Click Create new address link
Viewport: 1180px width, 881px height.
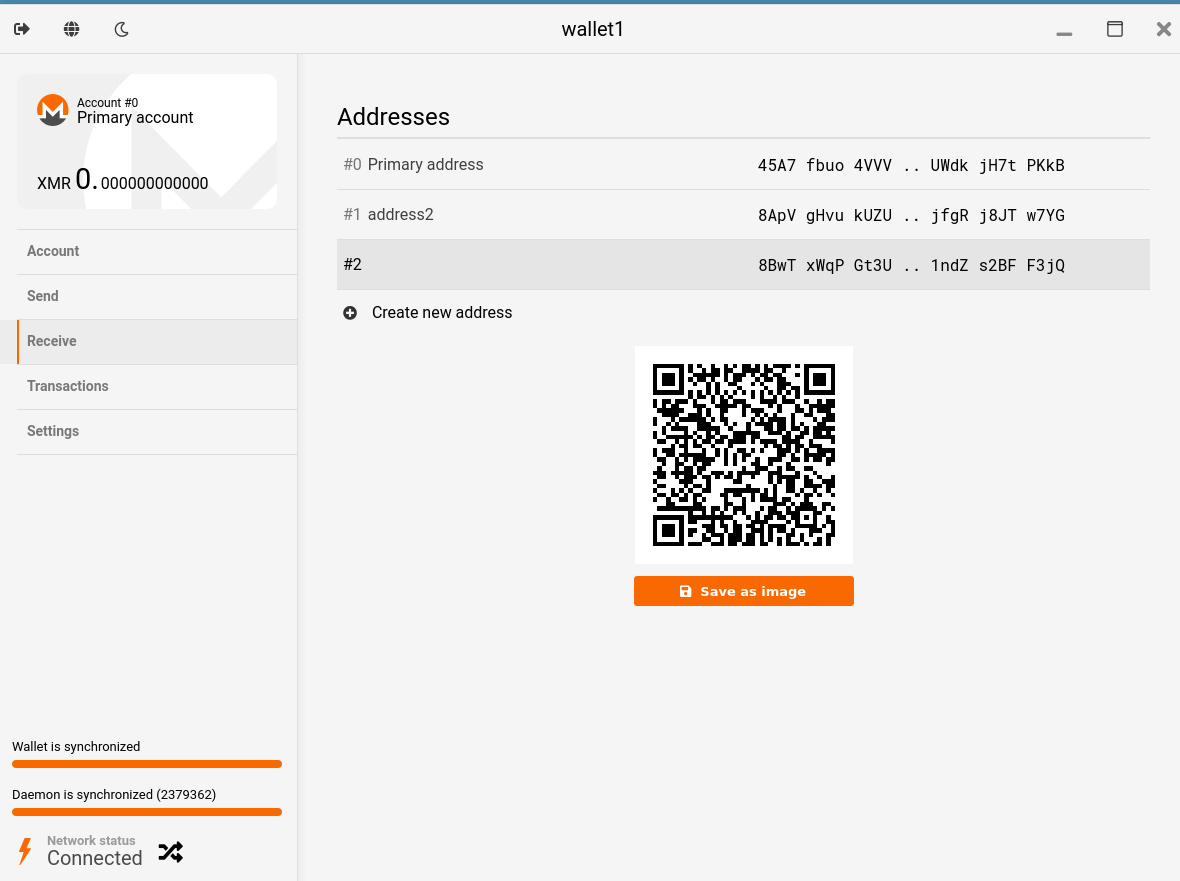click(x=442, y=313)
